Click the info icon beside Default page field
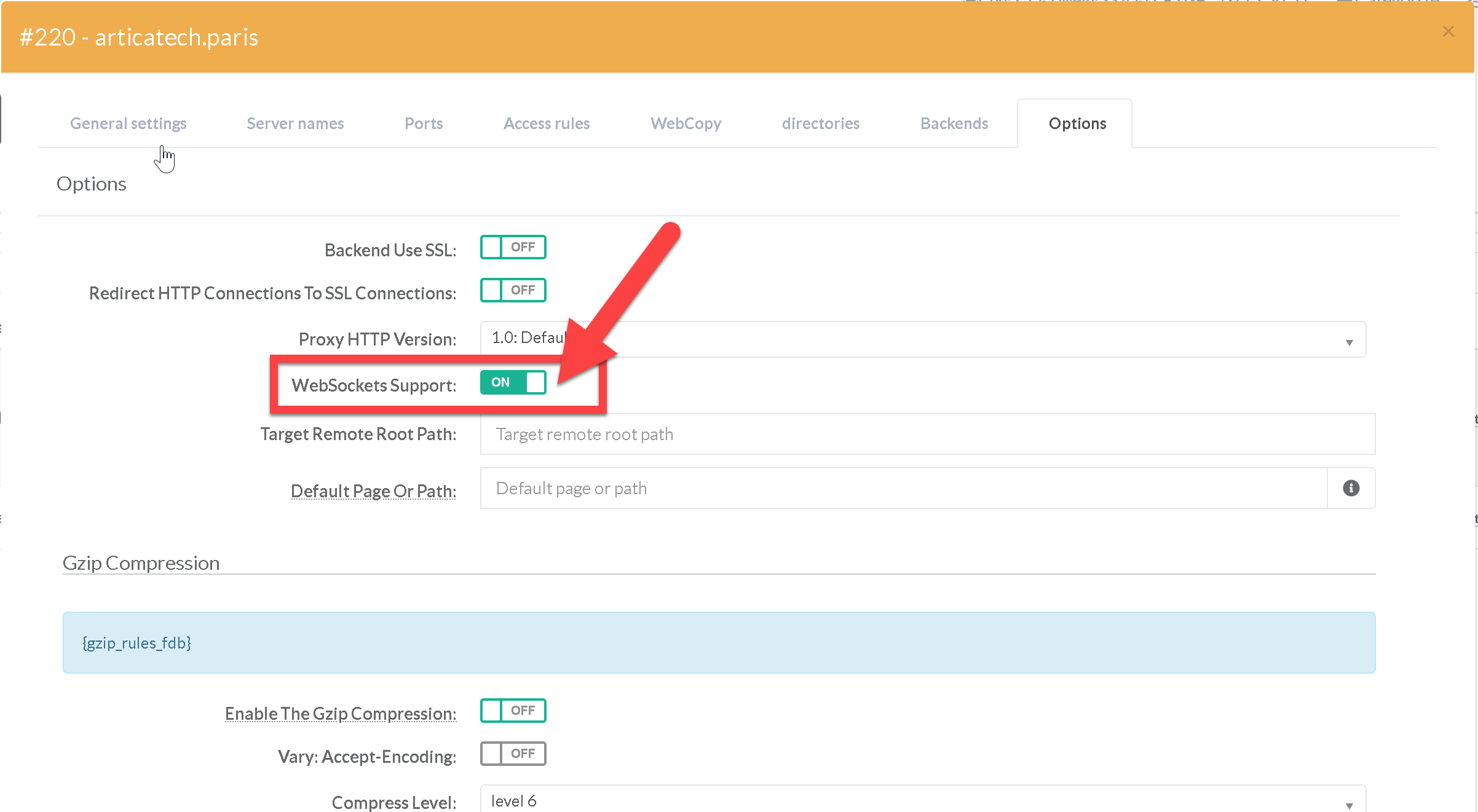This screenshot has width=1478, height=812. pyautogui.click(x=1350, y=488)
